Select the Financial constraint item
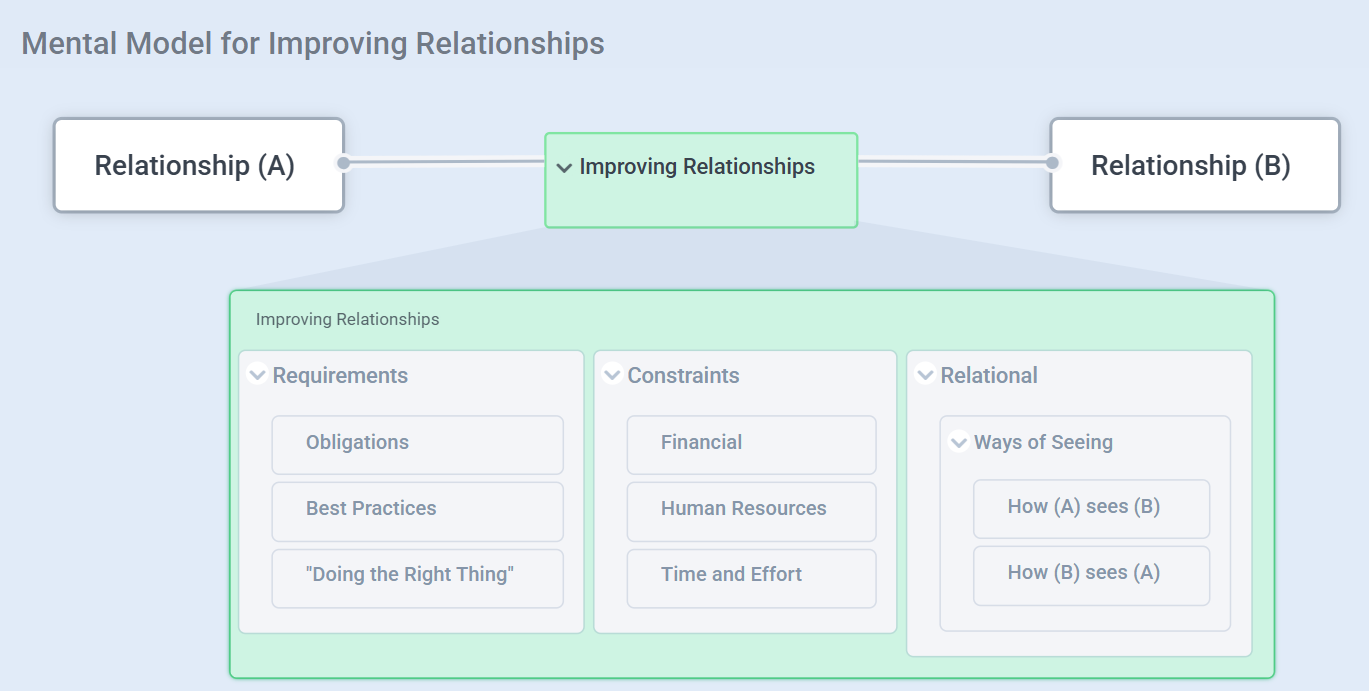 tap(751, 443)
